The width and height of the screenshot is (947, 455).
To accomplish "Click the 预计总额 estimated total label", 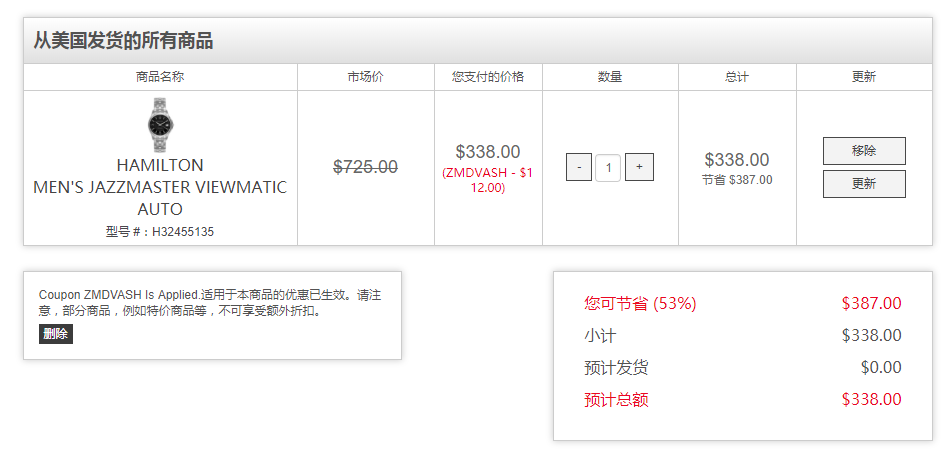I will coord(616,399).
